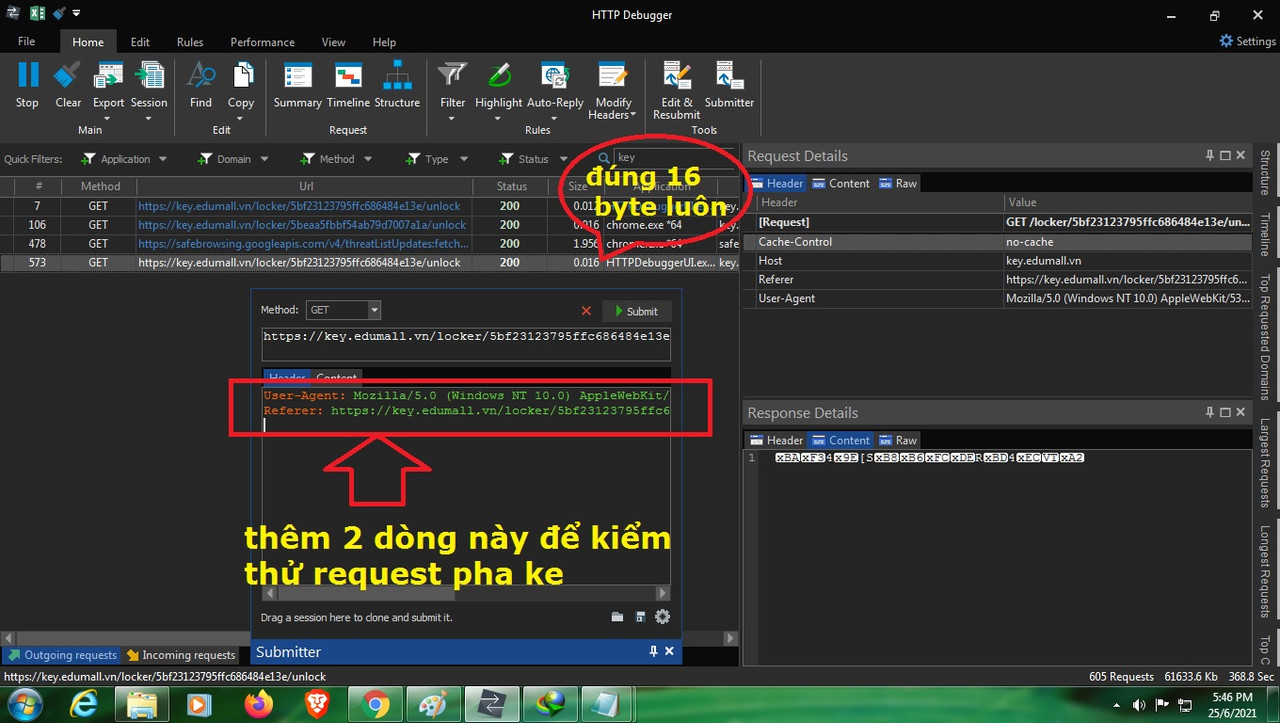Screen dimensions: 1280x723
Task: Select the Content tab in Request Details
Action: click(841, 183)
